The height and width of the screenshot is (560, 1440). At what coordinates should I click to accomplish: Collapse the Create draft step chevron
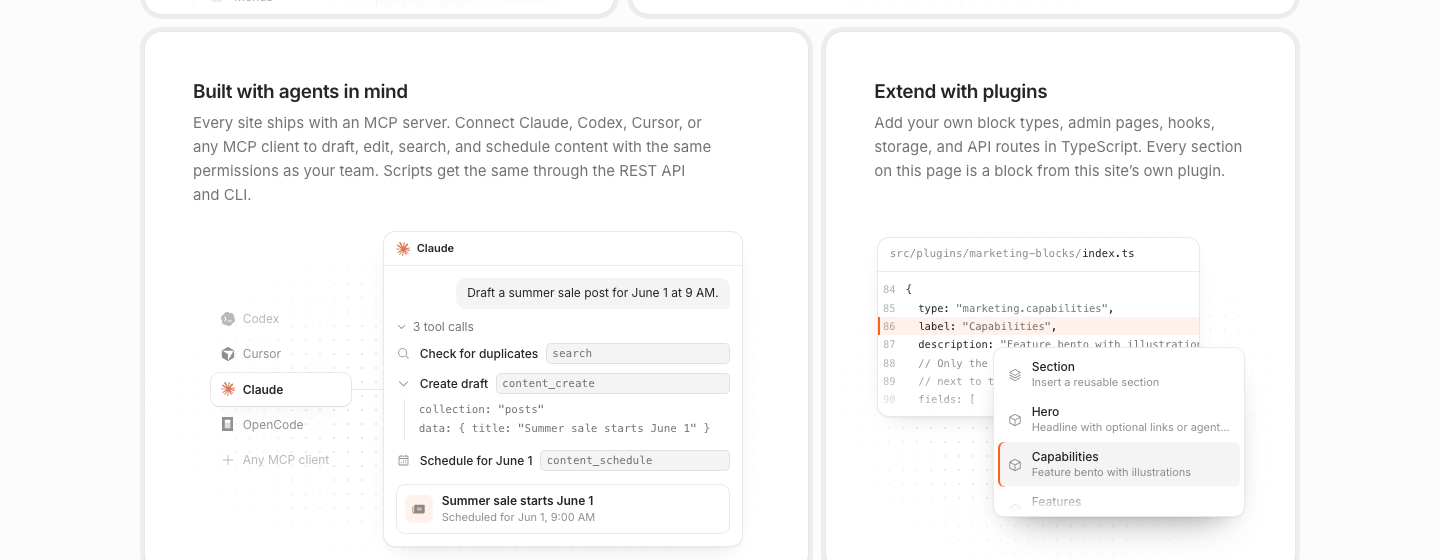point(404,383)
